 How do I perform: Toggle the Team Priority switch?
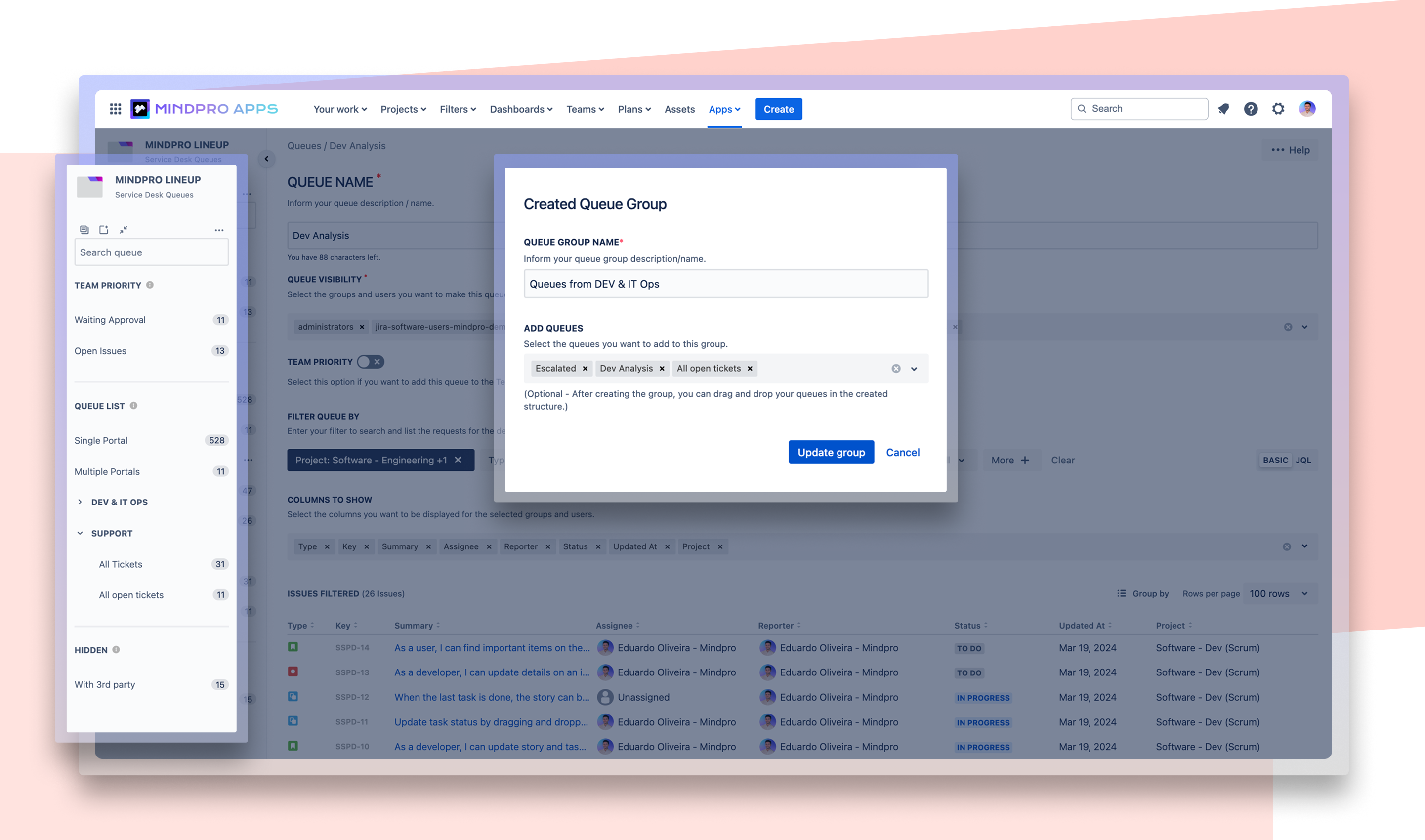371,362
